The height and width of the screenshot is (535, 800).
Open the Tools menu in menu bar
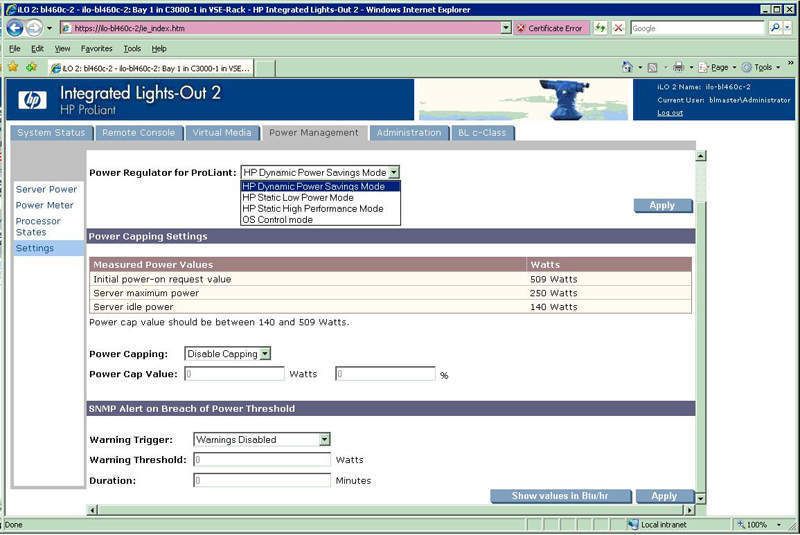132,48
